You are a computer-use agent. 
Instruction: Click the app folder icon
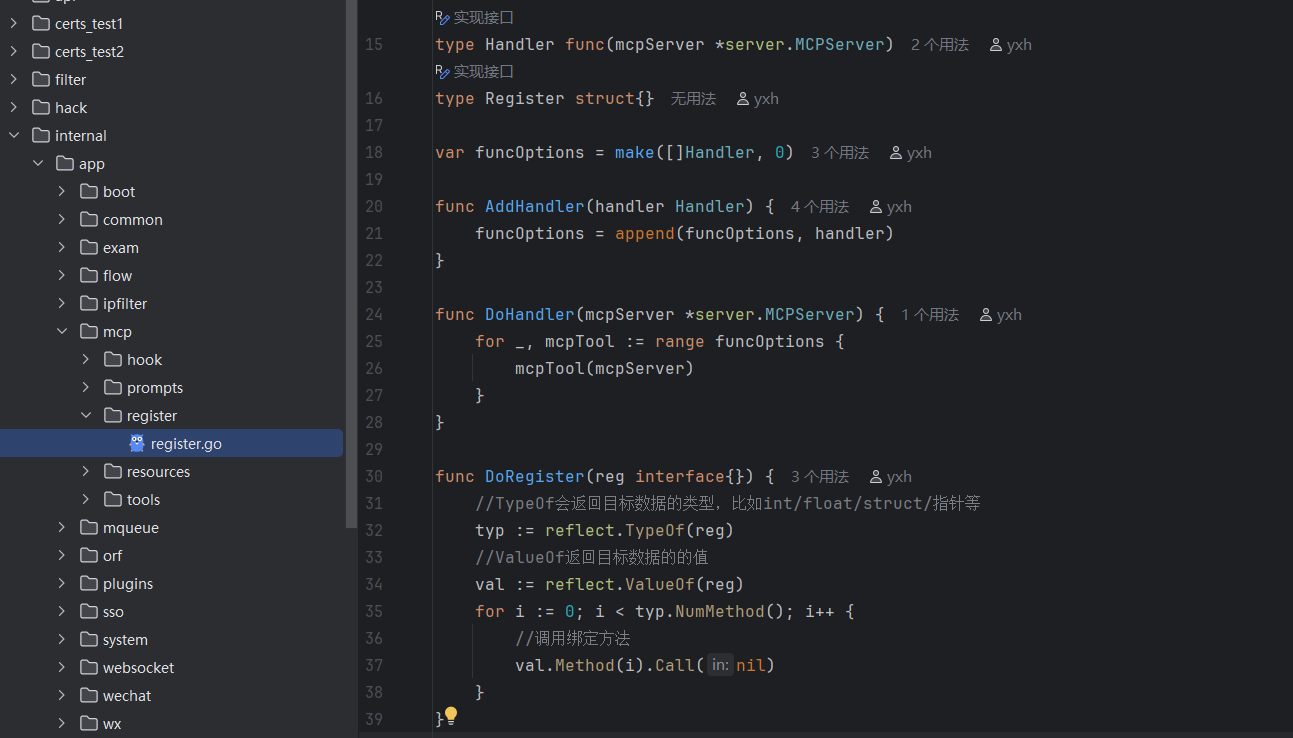pyautogui.click(x=65, y=163)
